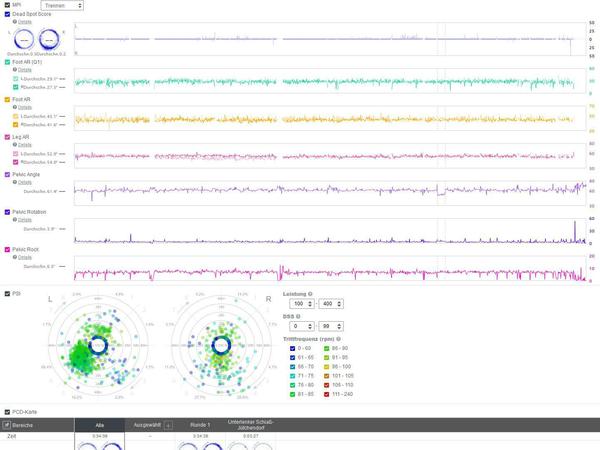Select the tab right of Runde 1
Viewport: 600px width, 450px height.
[251, 425]
